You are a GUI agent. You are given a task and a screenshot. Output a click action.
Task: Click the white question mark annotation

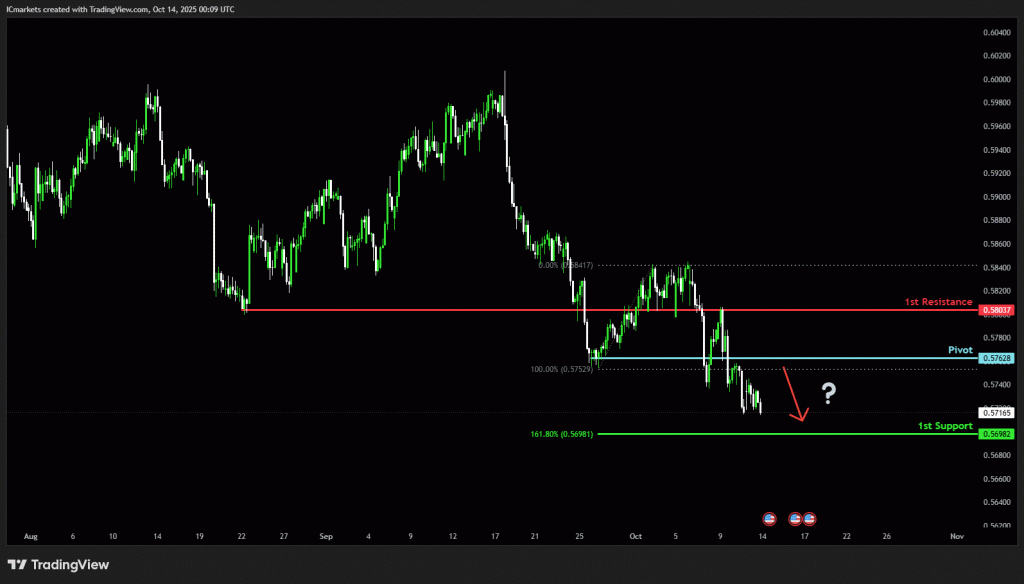[x=828, y=393]
